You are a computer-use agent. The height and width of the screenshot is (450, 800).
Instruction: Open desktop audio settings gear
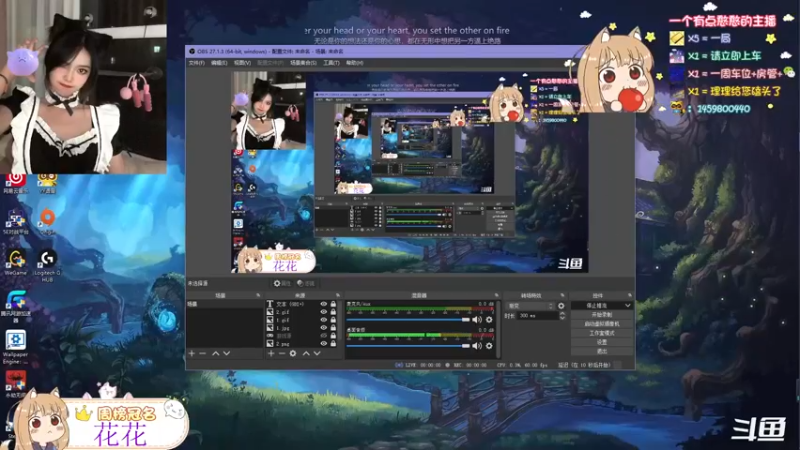[489, 345]
